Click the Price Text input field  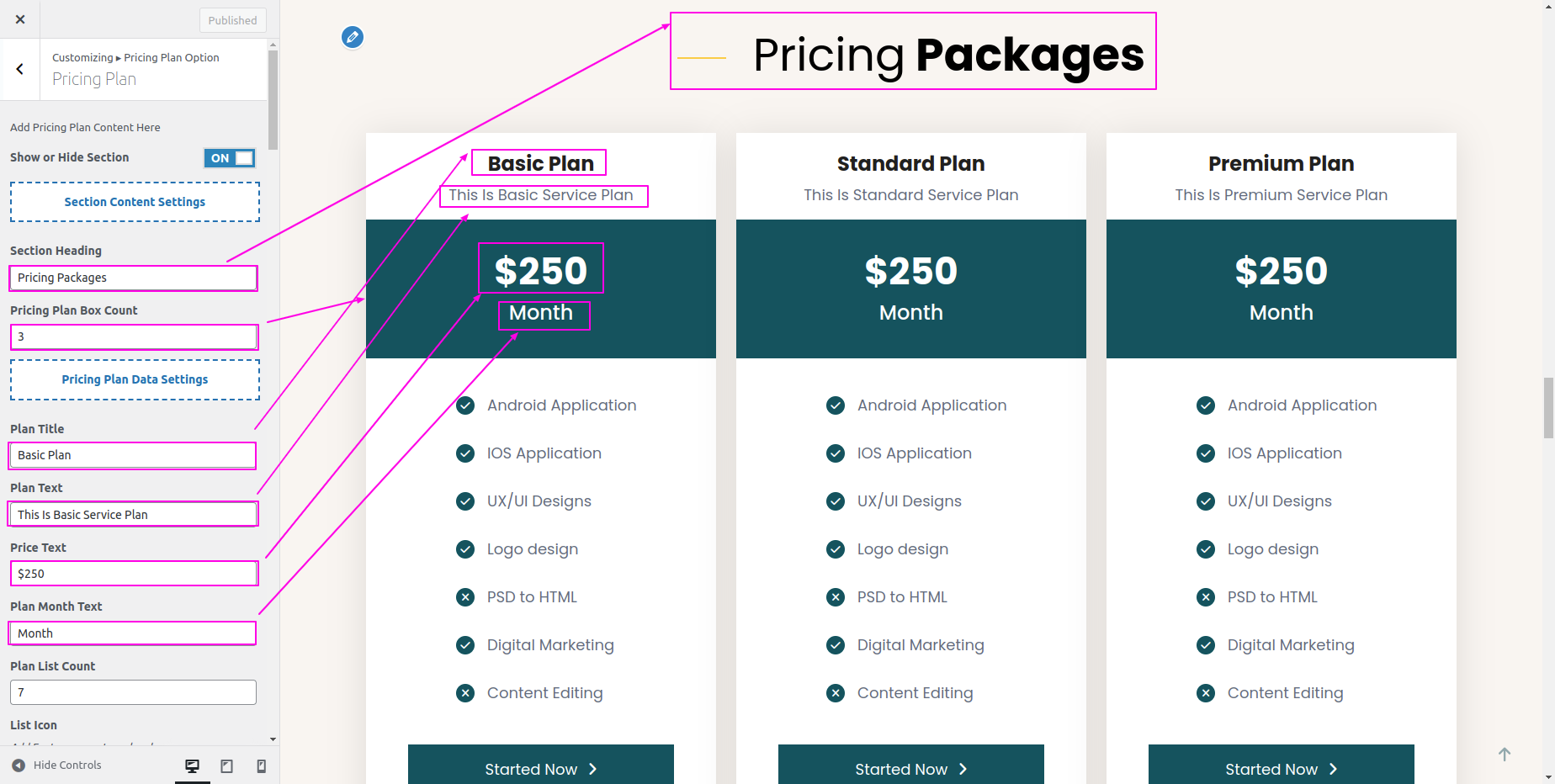click(x=133, y=574)
